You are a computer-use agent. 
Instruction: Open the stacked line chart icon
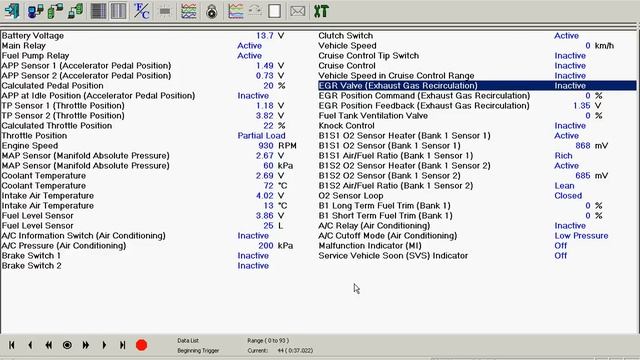236,11
